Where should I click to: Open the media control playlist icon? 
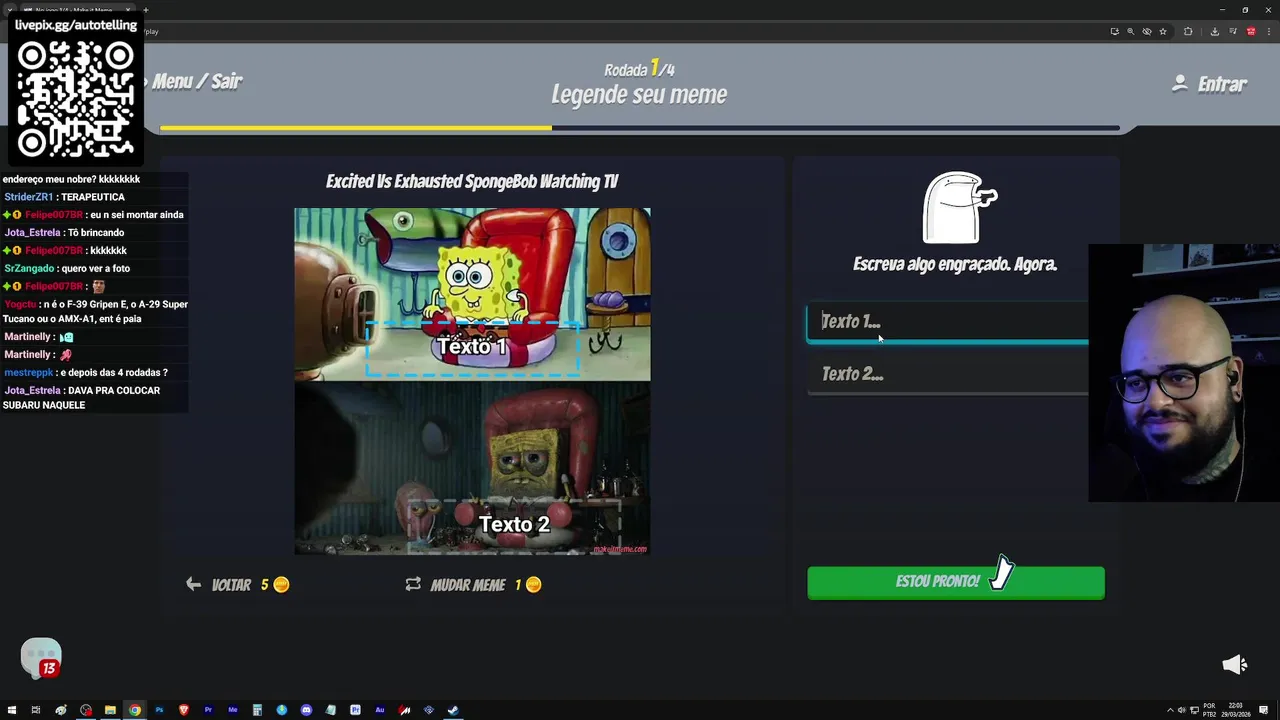(1233, 31)
